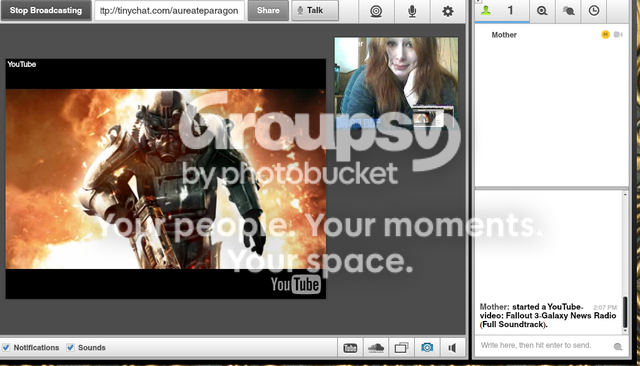The height and width of the screenshot is (366, 640).
Task: Toggle the Sounds checkbox
Action: click(70, 348)
